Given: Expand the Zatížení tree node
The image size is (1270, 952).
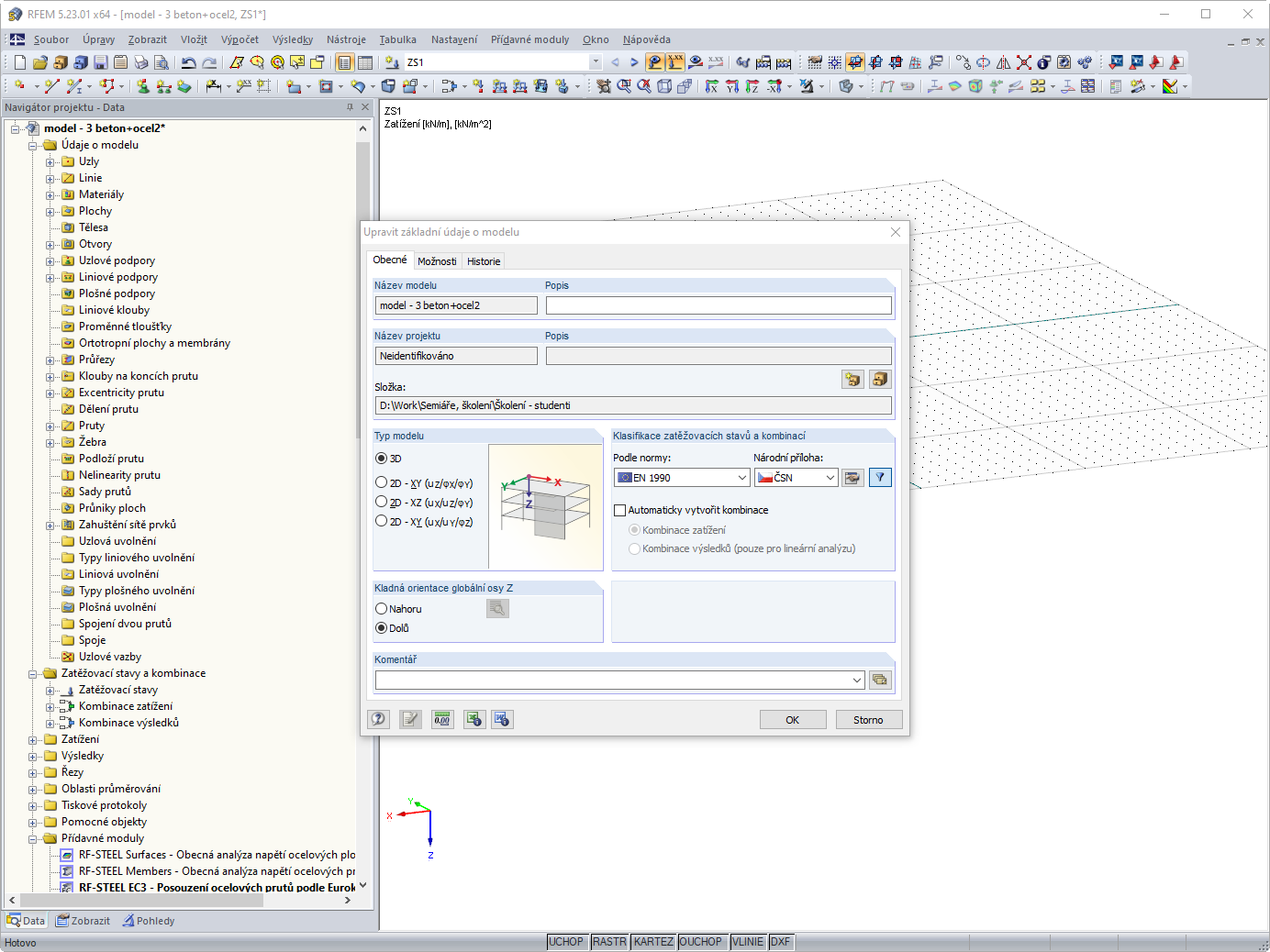Looking at the screenshot, I should point(33,740).
